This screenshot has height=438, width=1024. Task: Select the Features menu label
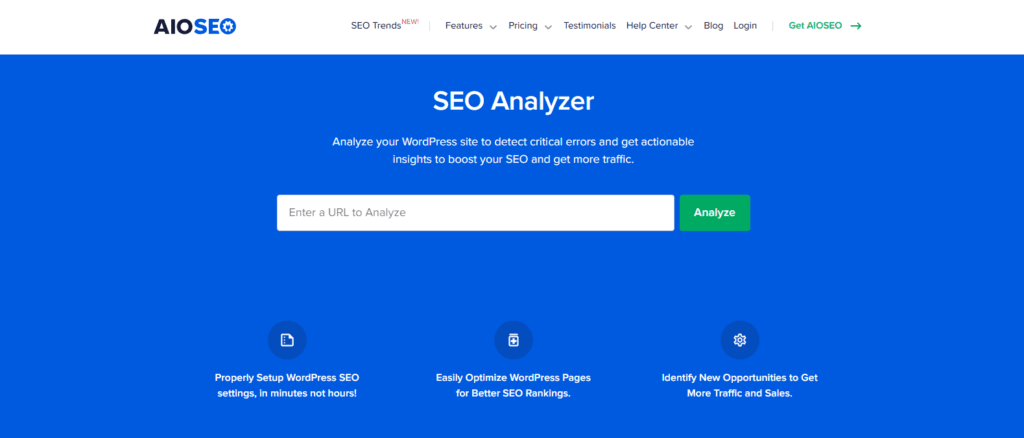pyautogui.click(x=463, y=26)
